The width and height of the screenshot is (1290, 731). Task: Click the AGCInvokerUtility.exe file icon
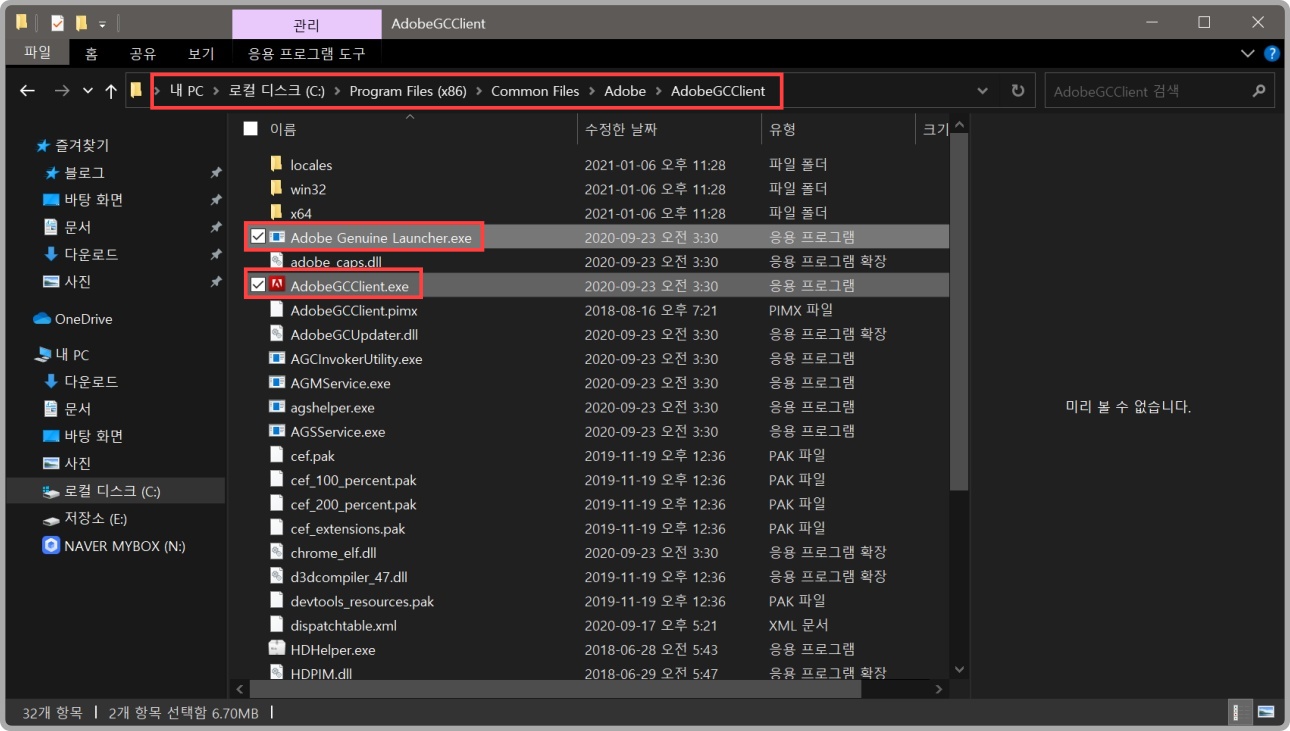[277, 359]
